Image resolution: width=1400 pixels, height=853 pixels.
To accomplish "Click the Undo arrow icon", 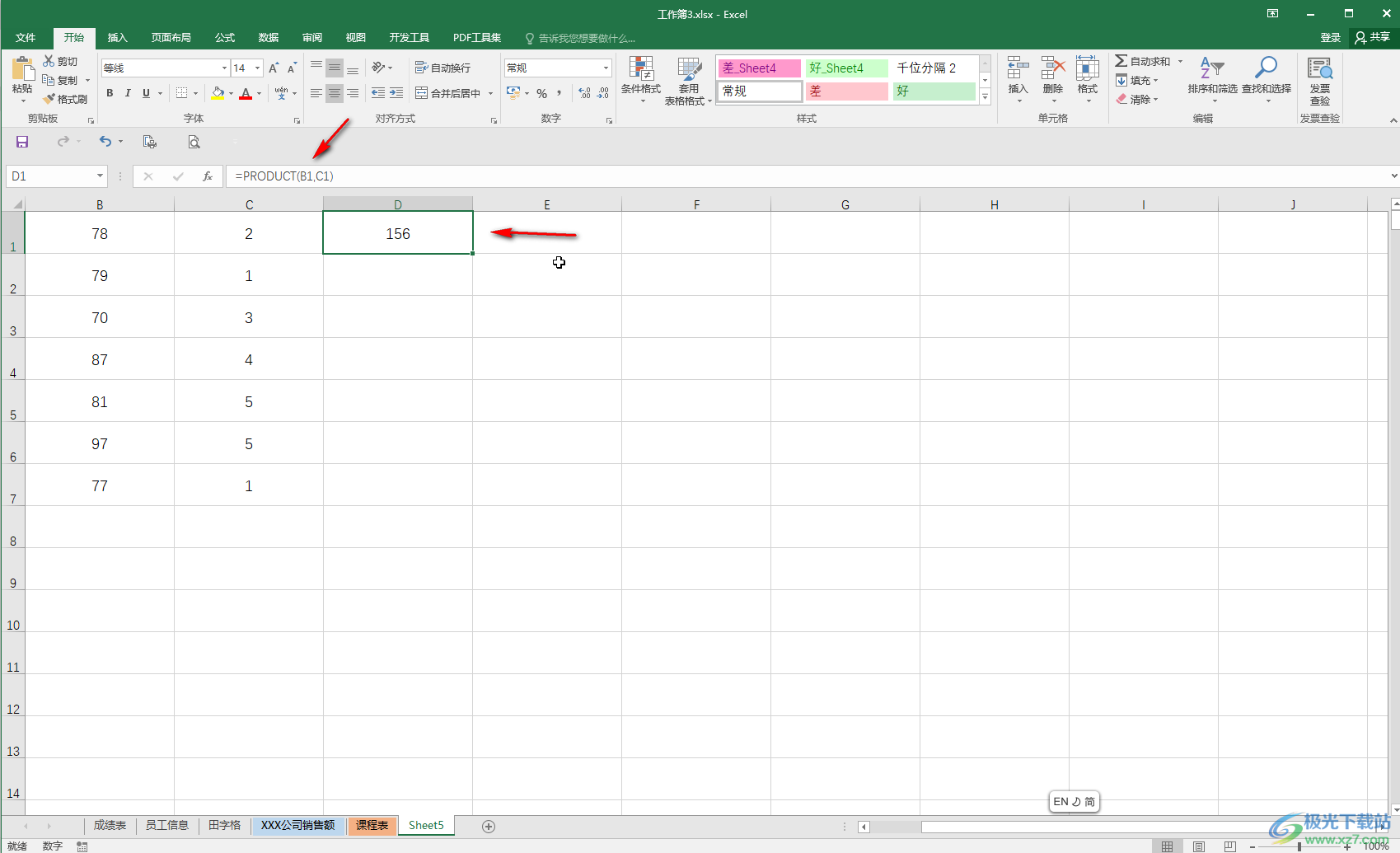I will point(105,142).
